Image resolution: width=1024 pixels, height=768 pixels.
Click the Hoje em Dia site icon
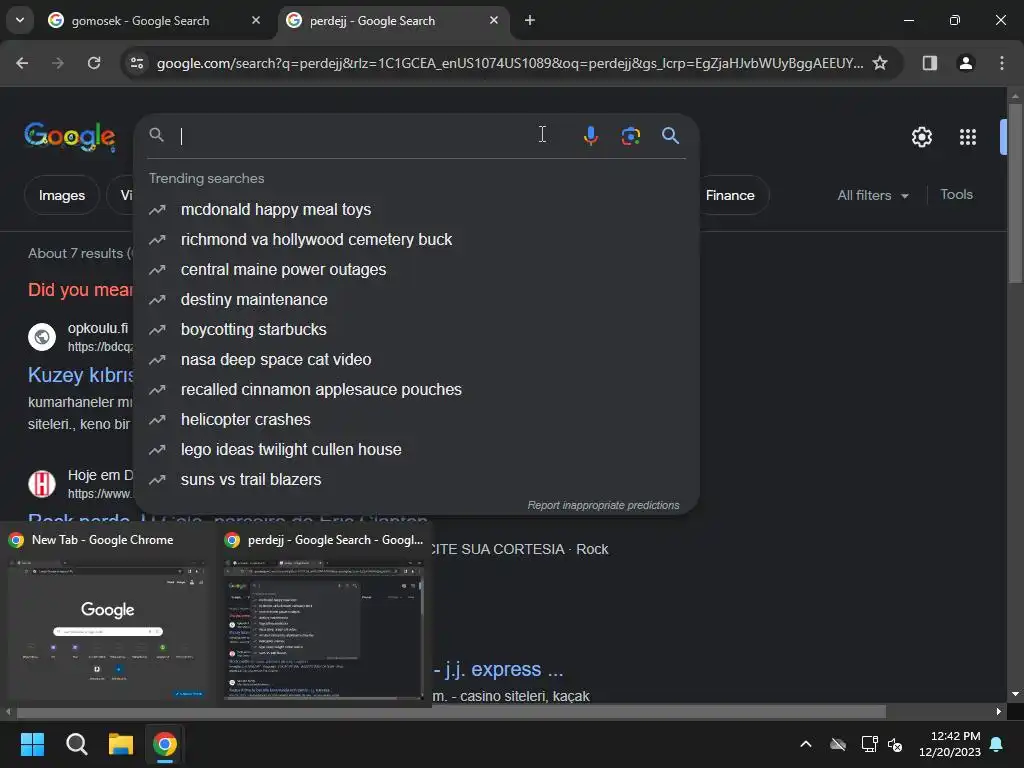point(42,484)
